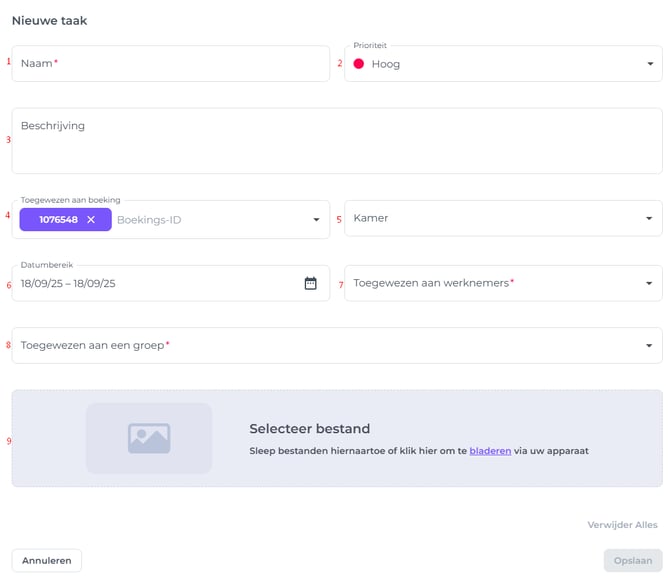670x580 pixels.
Task: Expand the Toegewezen aan werknemers dropdown
Action: 502,283
